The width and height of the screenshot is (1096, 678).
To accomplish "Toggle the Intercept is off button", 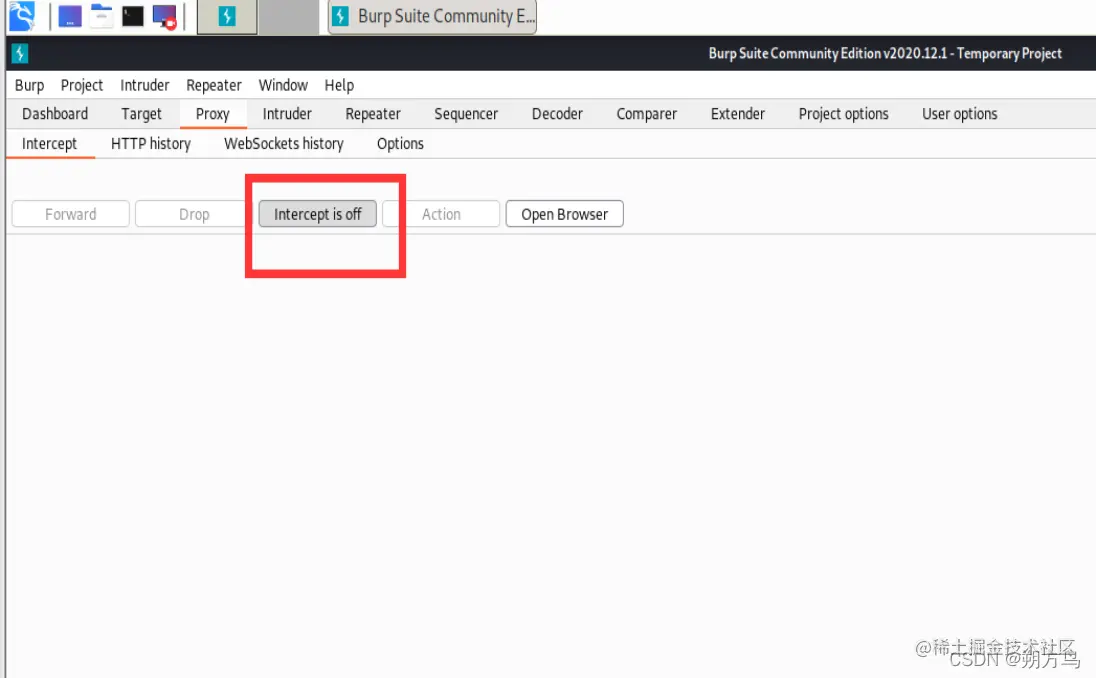I will [x=317, y=215].
